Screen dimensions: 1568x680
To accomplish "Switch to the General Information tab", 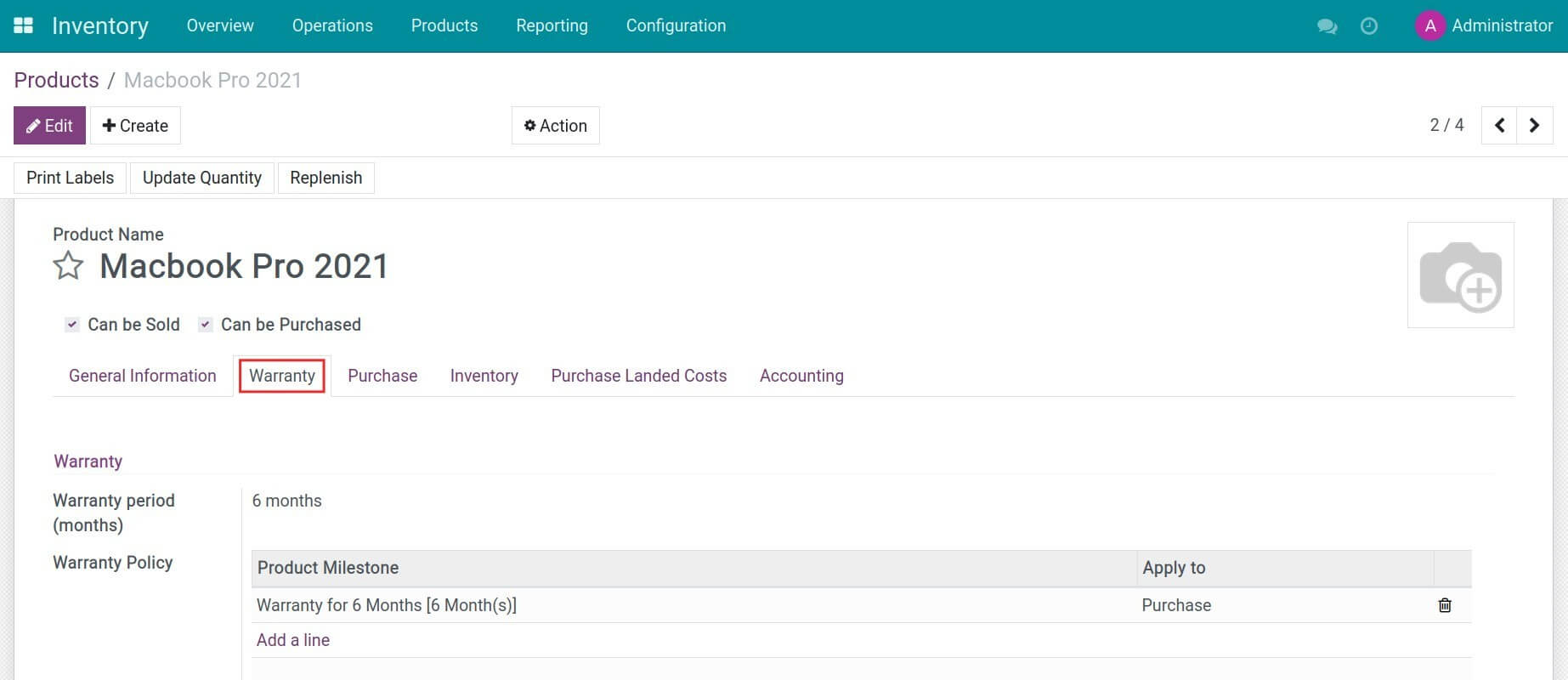I will point(142,376).
